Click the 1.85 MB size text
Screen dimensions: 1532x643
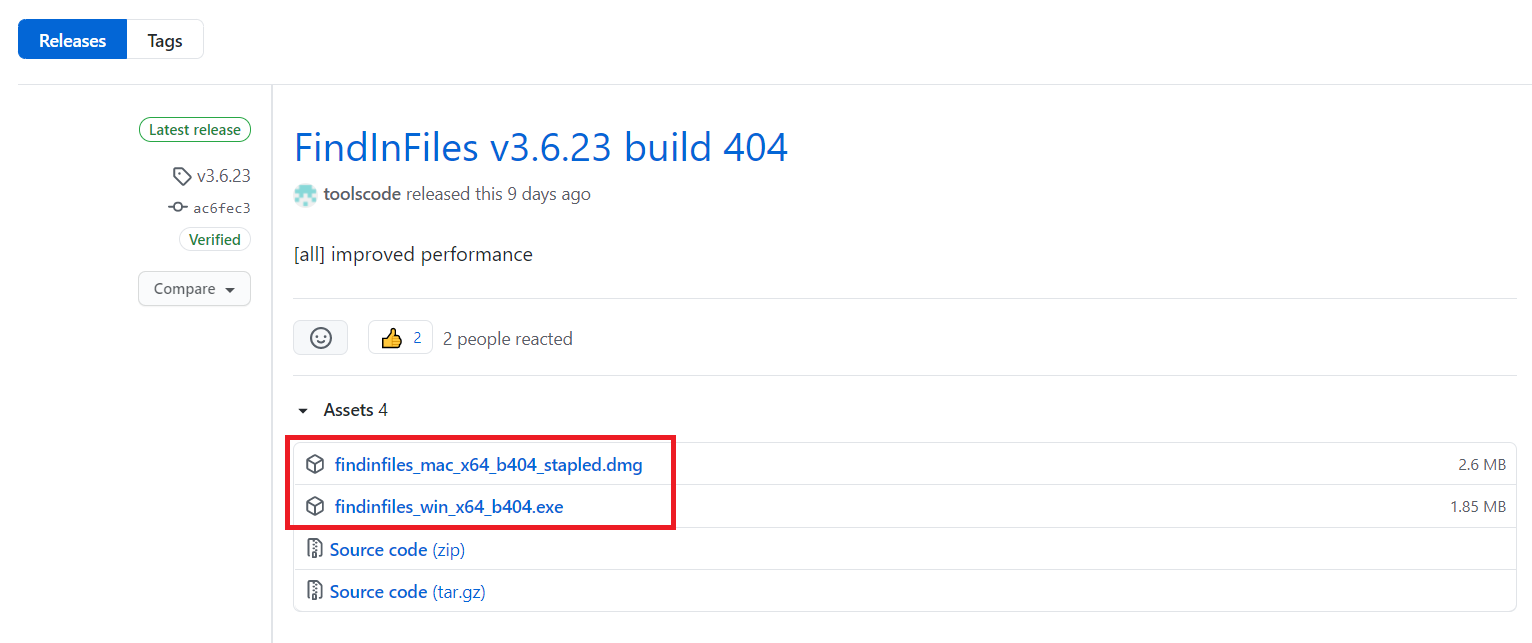pyautogui.click(x=1478, y=507)
